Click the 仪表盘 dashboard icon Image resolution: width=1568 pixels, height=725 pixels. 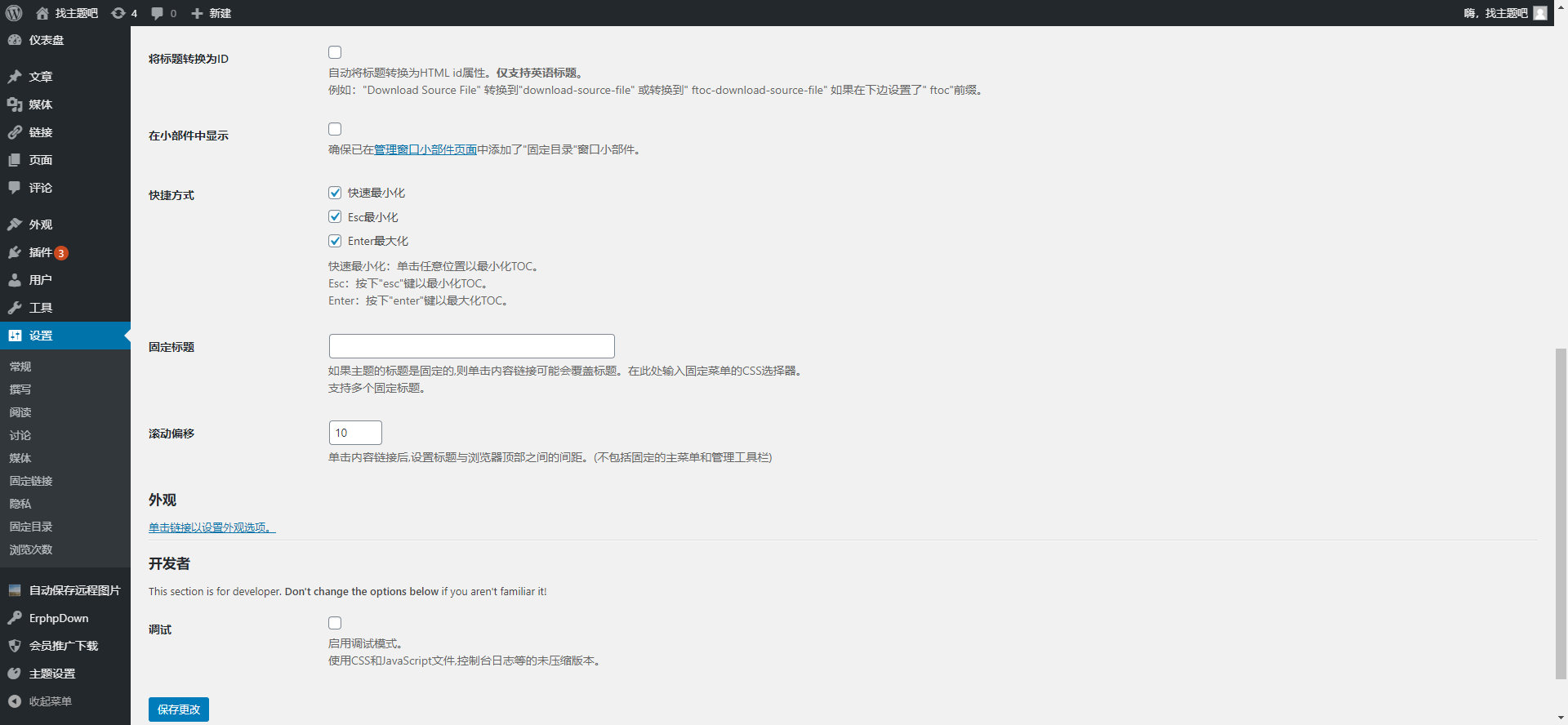(x=15, y=40)
